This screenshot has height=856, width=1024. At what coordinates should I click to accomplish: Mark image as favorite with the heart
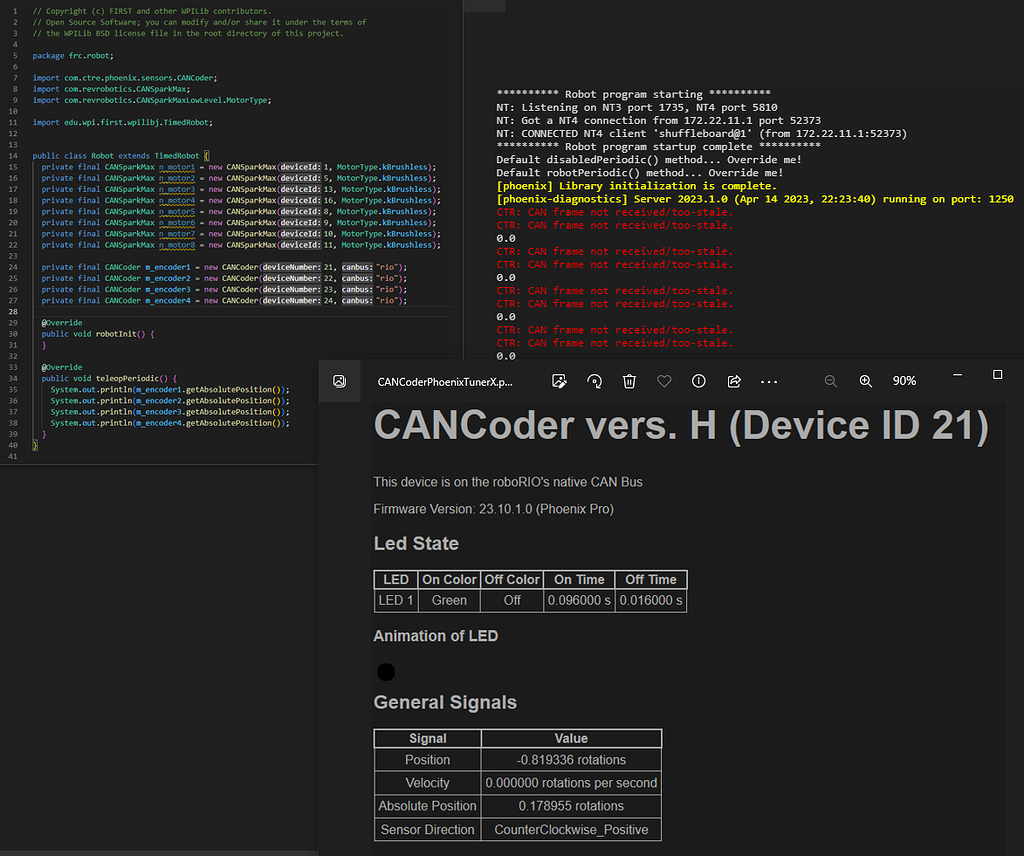pos(664,381)
